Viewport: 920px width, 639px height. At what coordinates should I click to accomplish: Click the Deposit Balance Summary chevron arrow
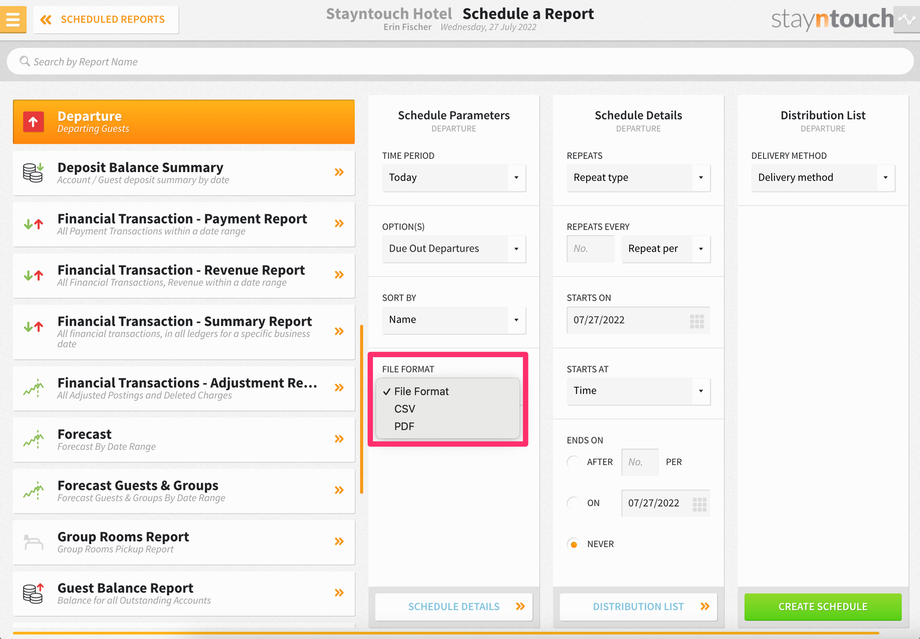[339, 173]
